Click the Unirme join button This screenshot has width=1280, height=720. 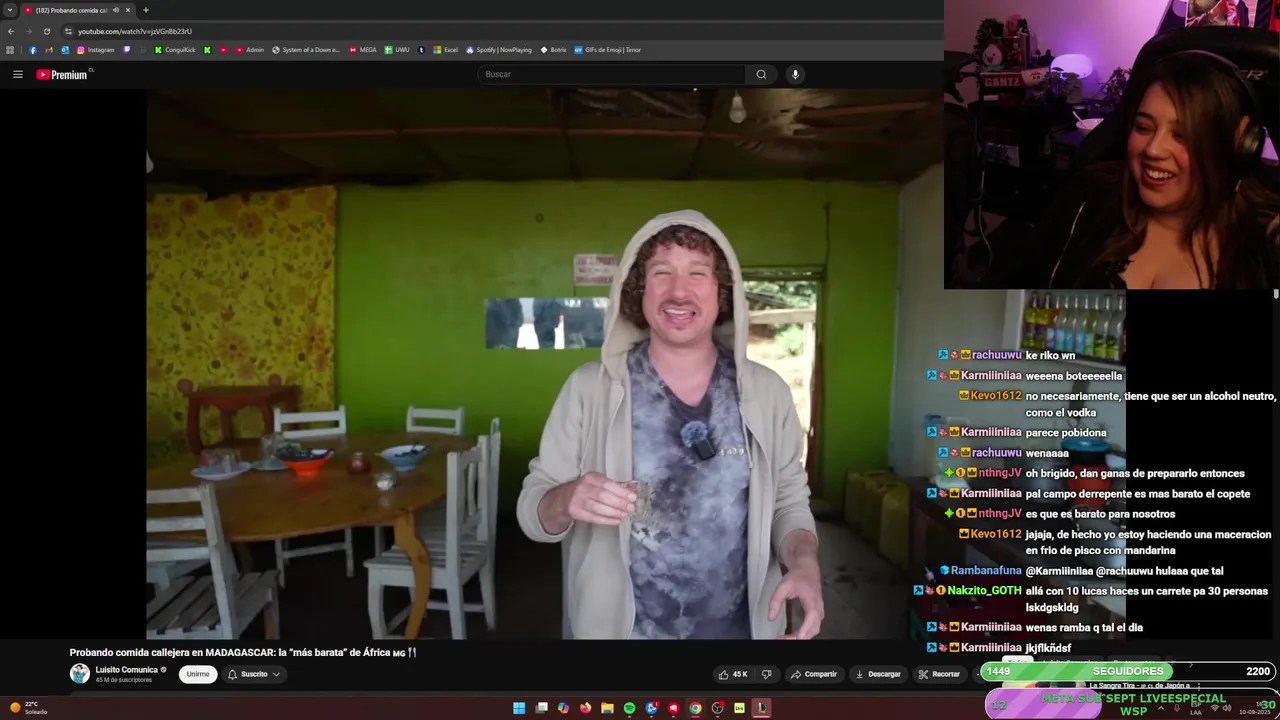(x=198, y=674)
